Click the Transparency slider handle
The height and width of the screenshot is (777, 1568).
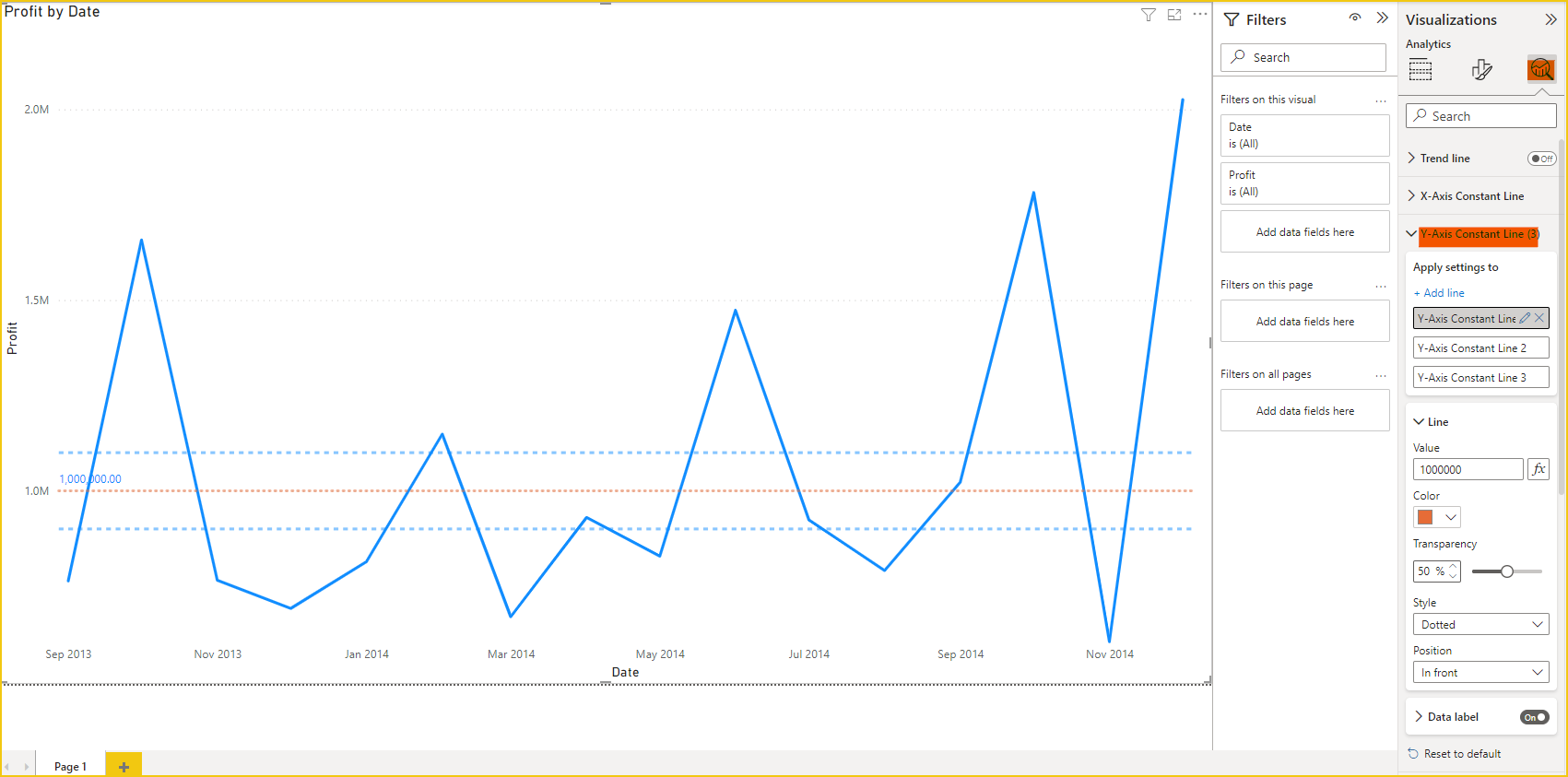[1507, 571]
